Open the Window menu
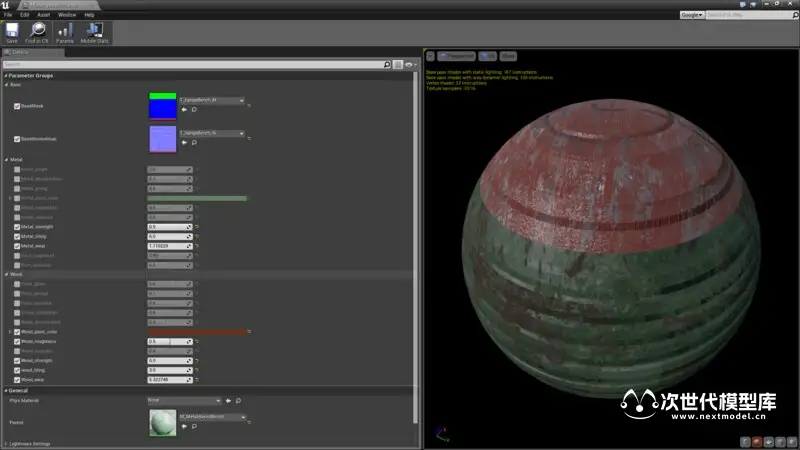The image size is (800, 450). [67, 15]
